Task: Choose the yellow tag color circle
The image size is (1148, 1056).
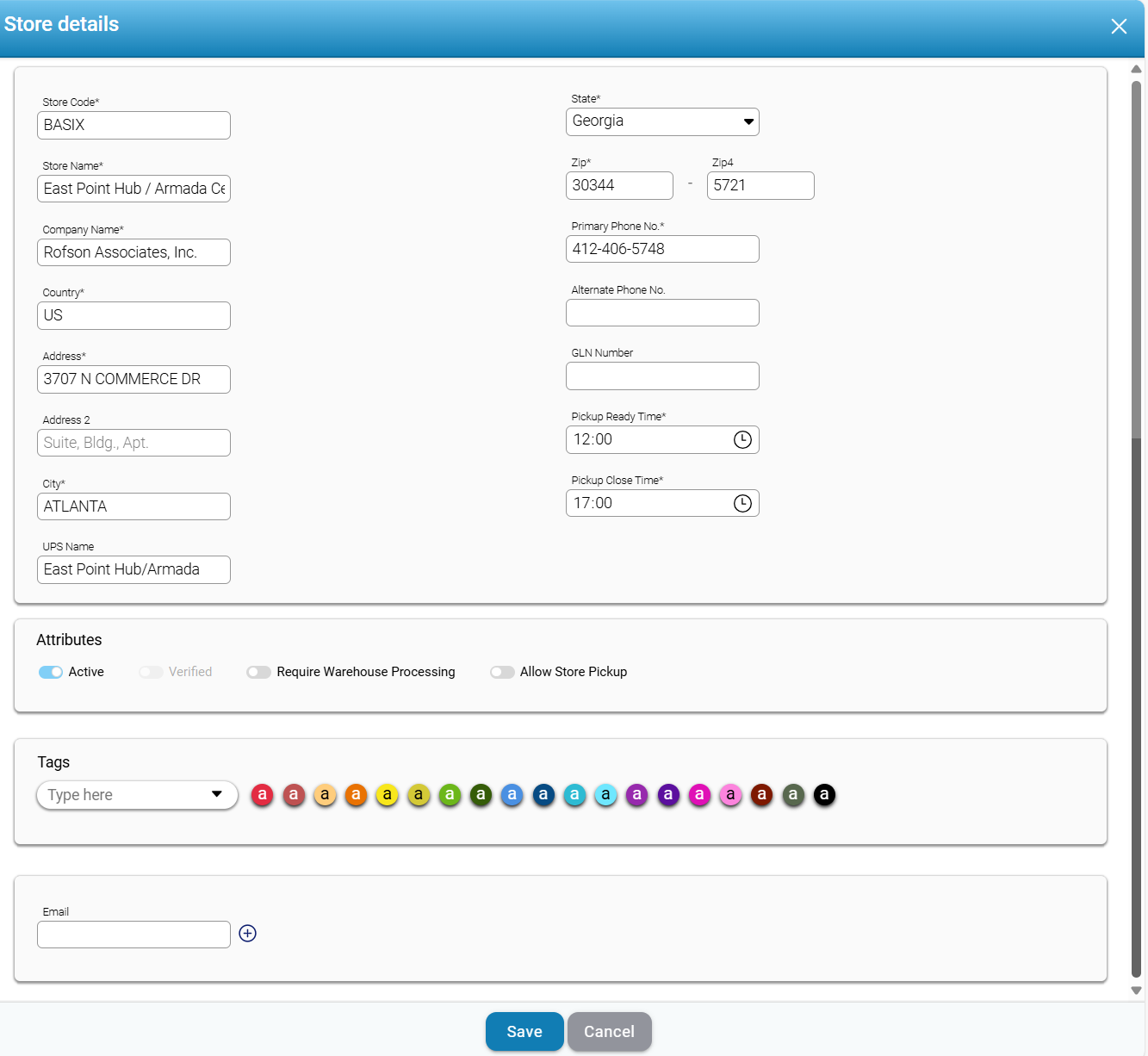Action: coord(388,795)
